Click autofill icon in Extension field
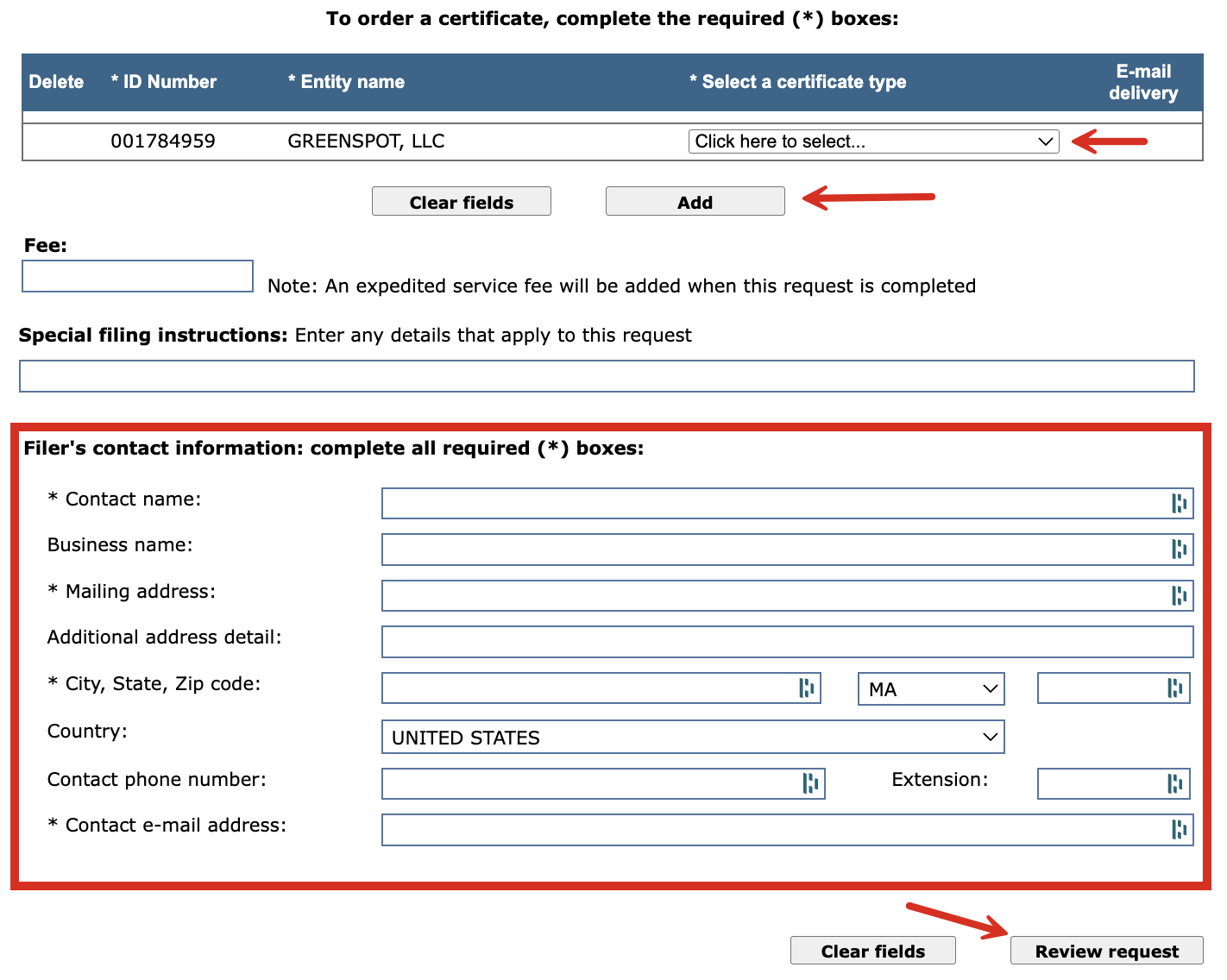Viewport: 1227px width, 980px height. pos(1174,783)
